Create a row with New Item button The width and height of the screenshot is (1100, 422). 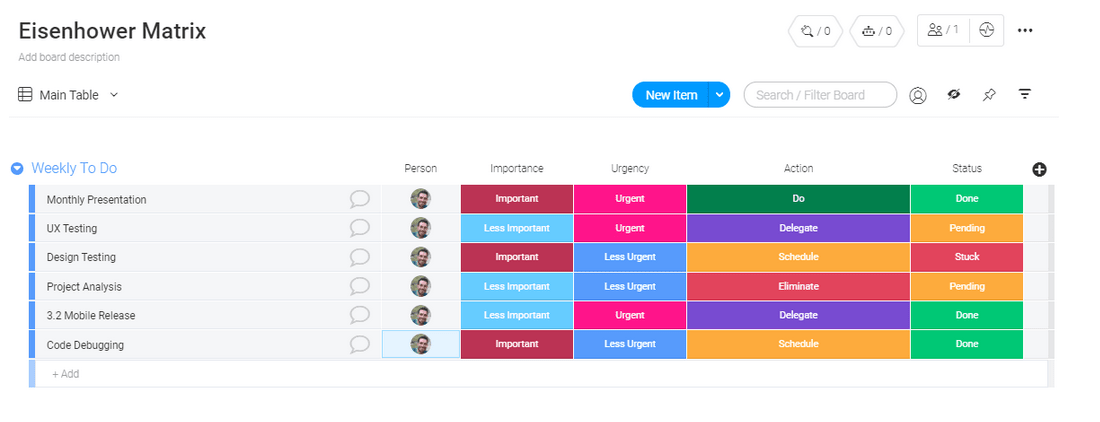coord(671,95)
